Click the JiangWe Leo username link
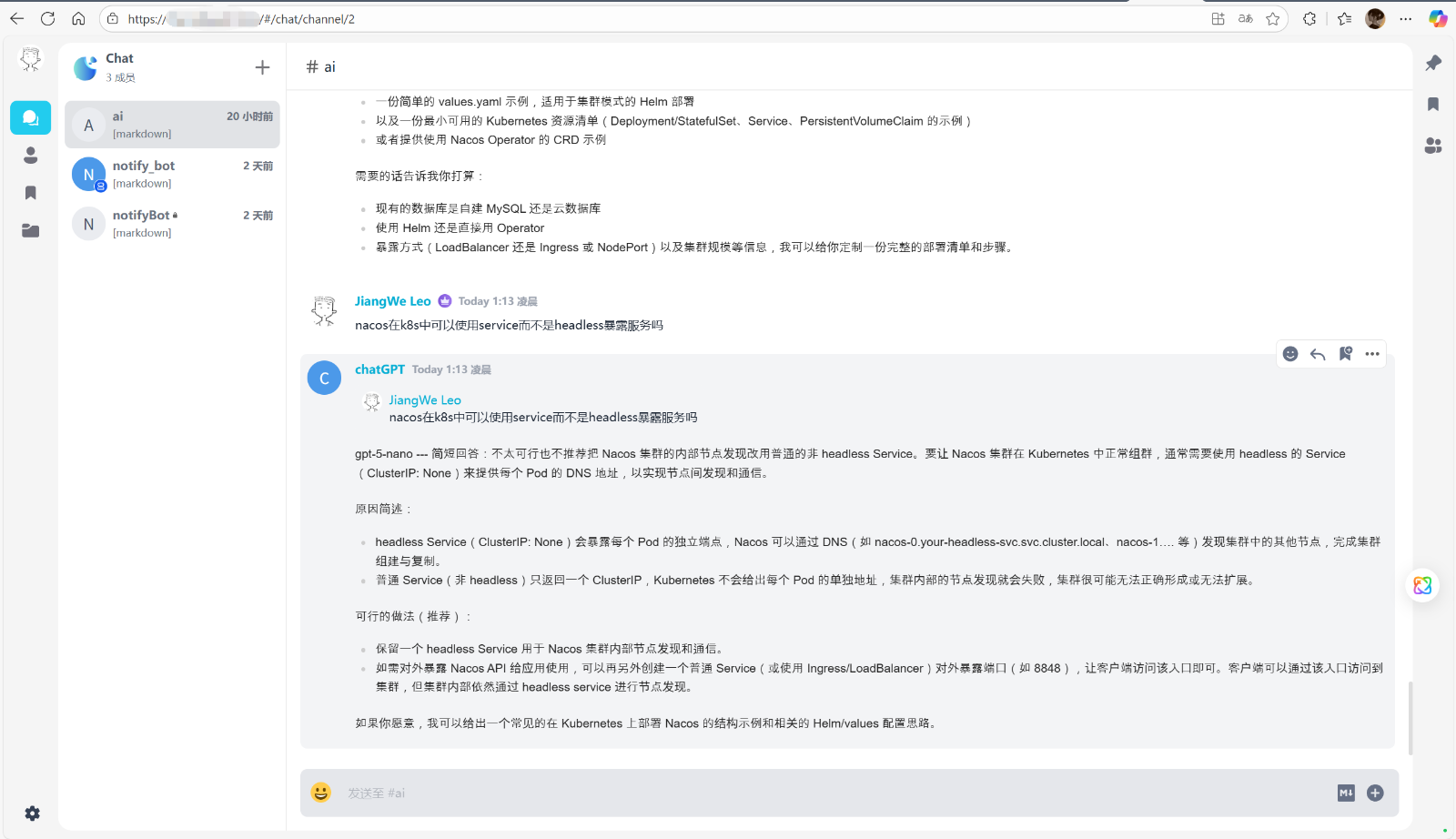This screenshot has width=1456, height=839. 392,301
